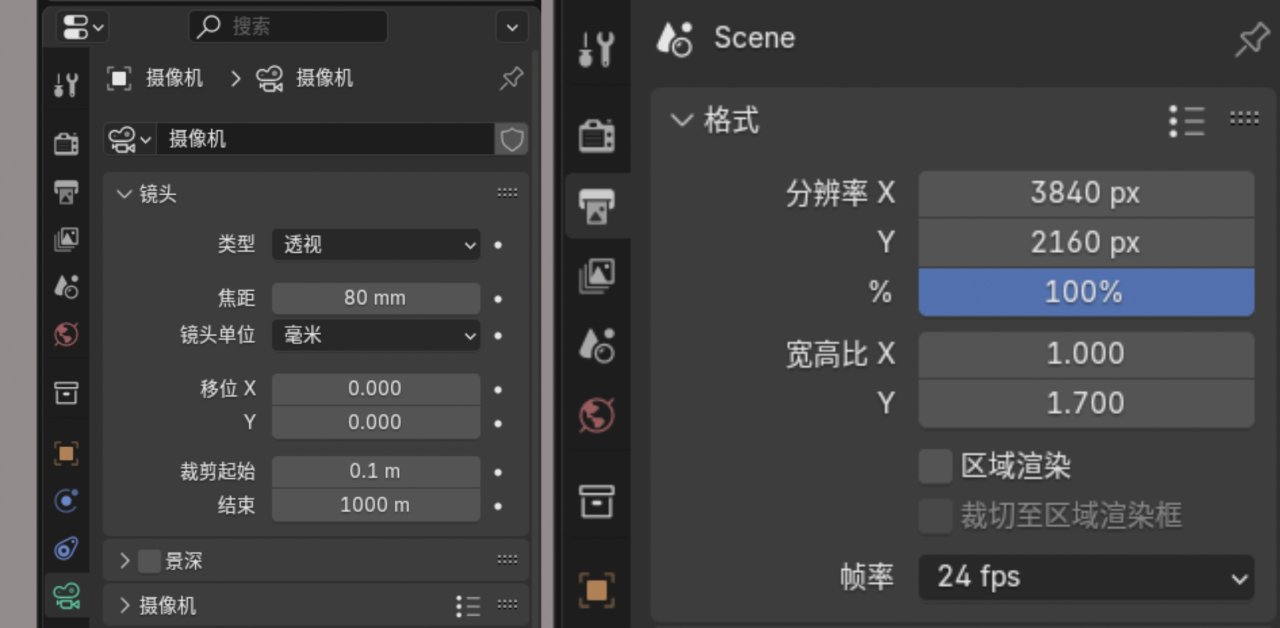Switch to Render properties tab in camera editor
This screenshot has height=628, width=1280.
click(x=66, y=143)
